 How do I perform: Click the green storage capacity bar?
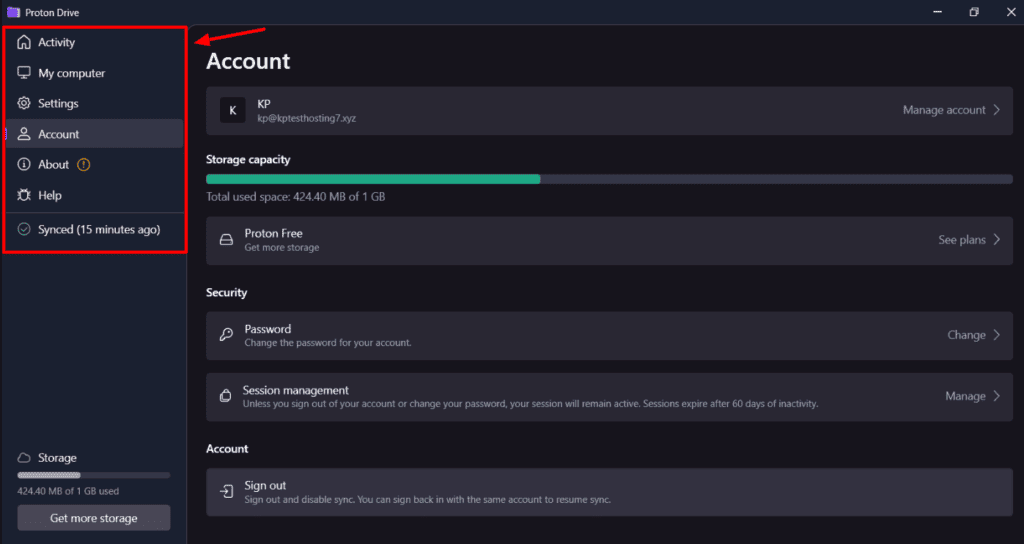[373, 179]
